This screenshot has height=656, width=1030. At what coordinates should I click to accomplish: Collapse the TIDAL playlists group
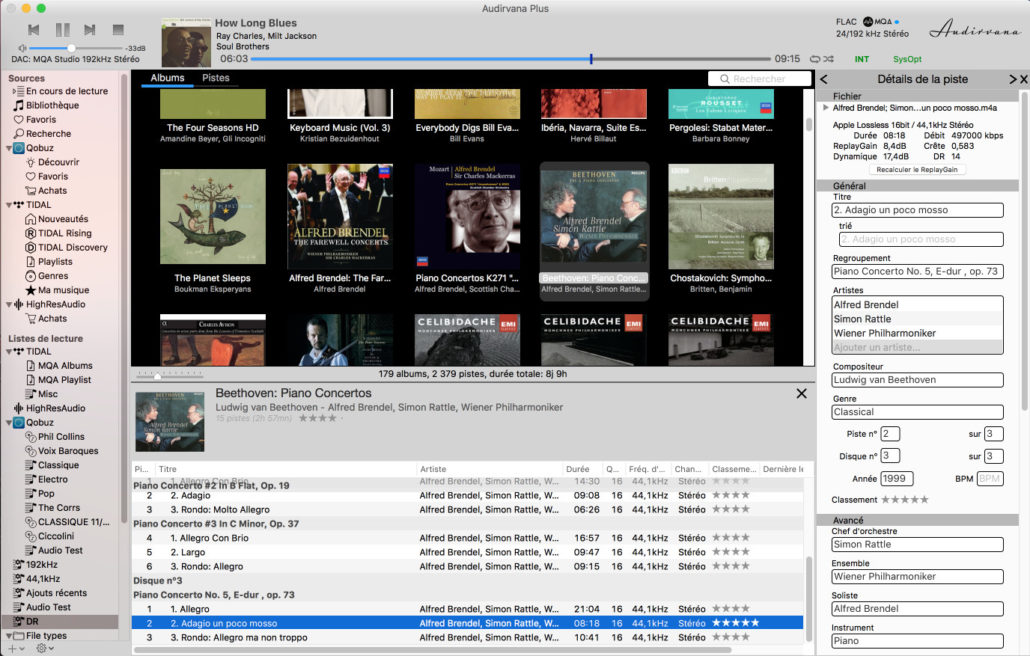(x=8, y=351)
